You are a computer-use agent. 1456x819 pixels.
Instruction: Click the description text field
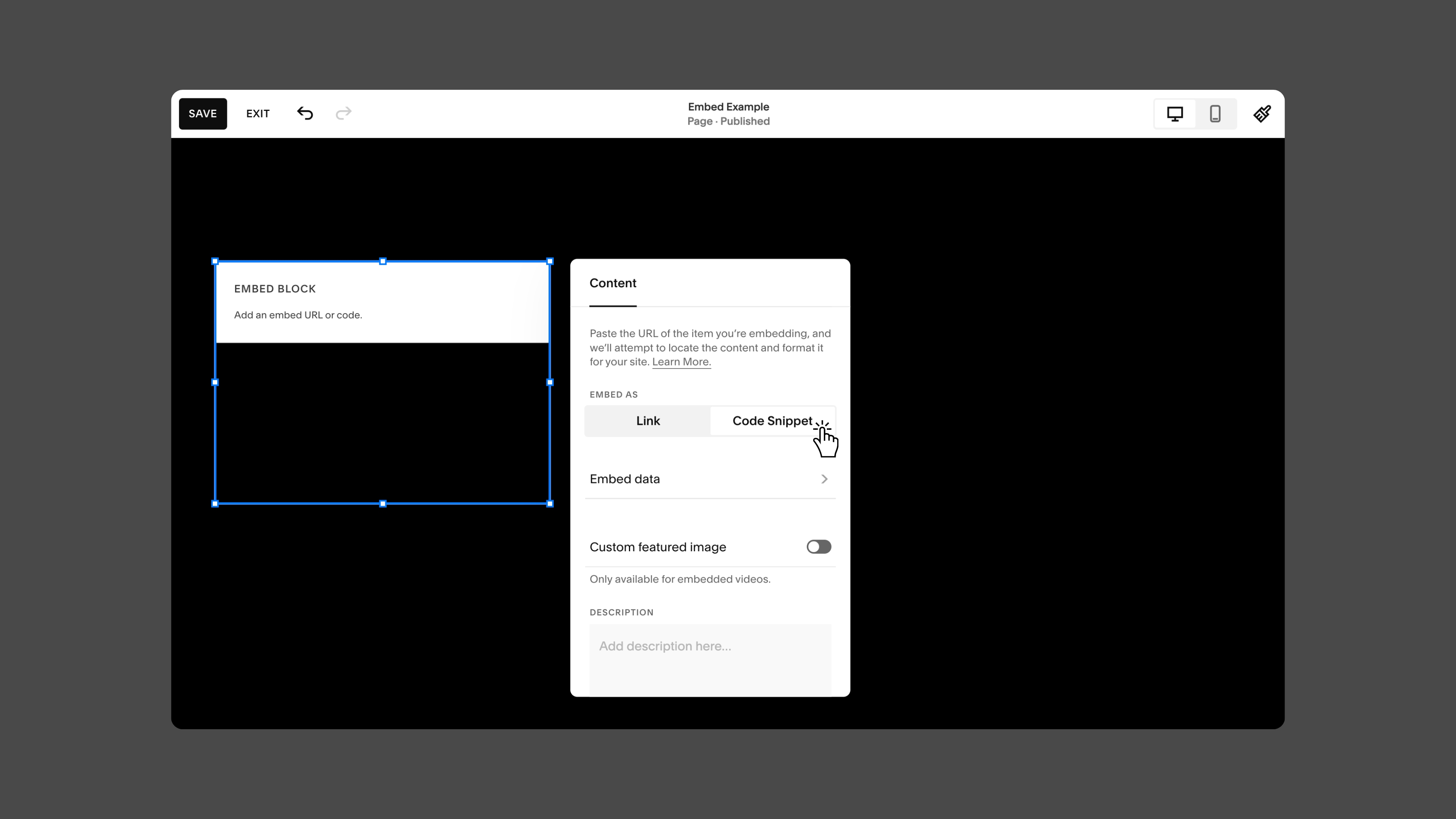coord(710,659)
